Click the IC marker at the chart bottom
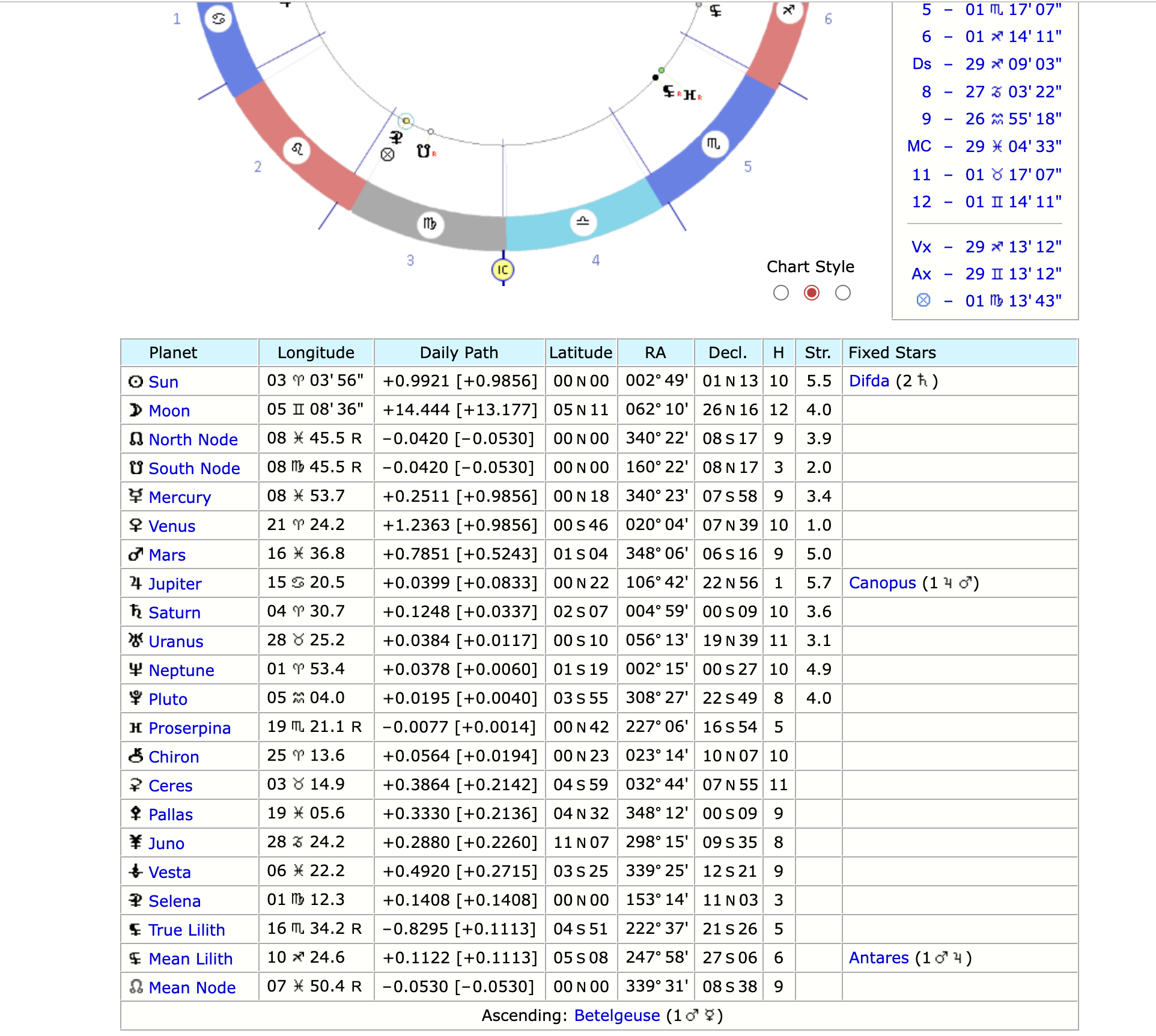 coord(503,269)
